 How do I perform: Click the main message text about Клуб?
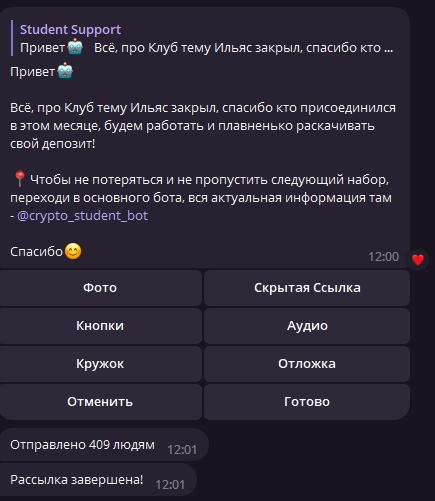[203, 126]
